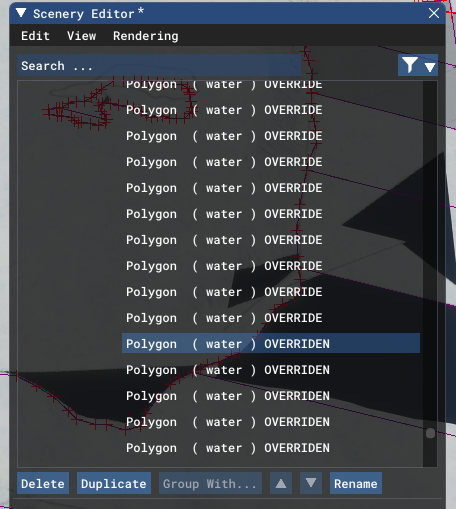This screenshot has height=509, width=456.
Task: Click the funnel filter icon
Action: (x=410, y=65)
